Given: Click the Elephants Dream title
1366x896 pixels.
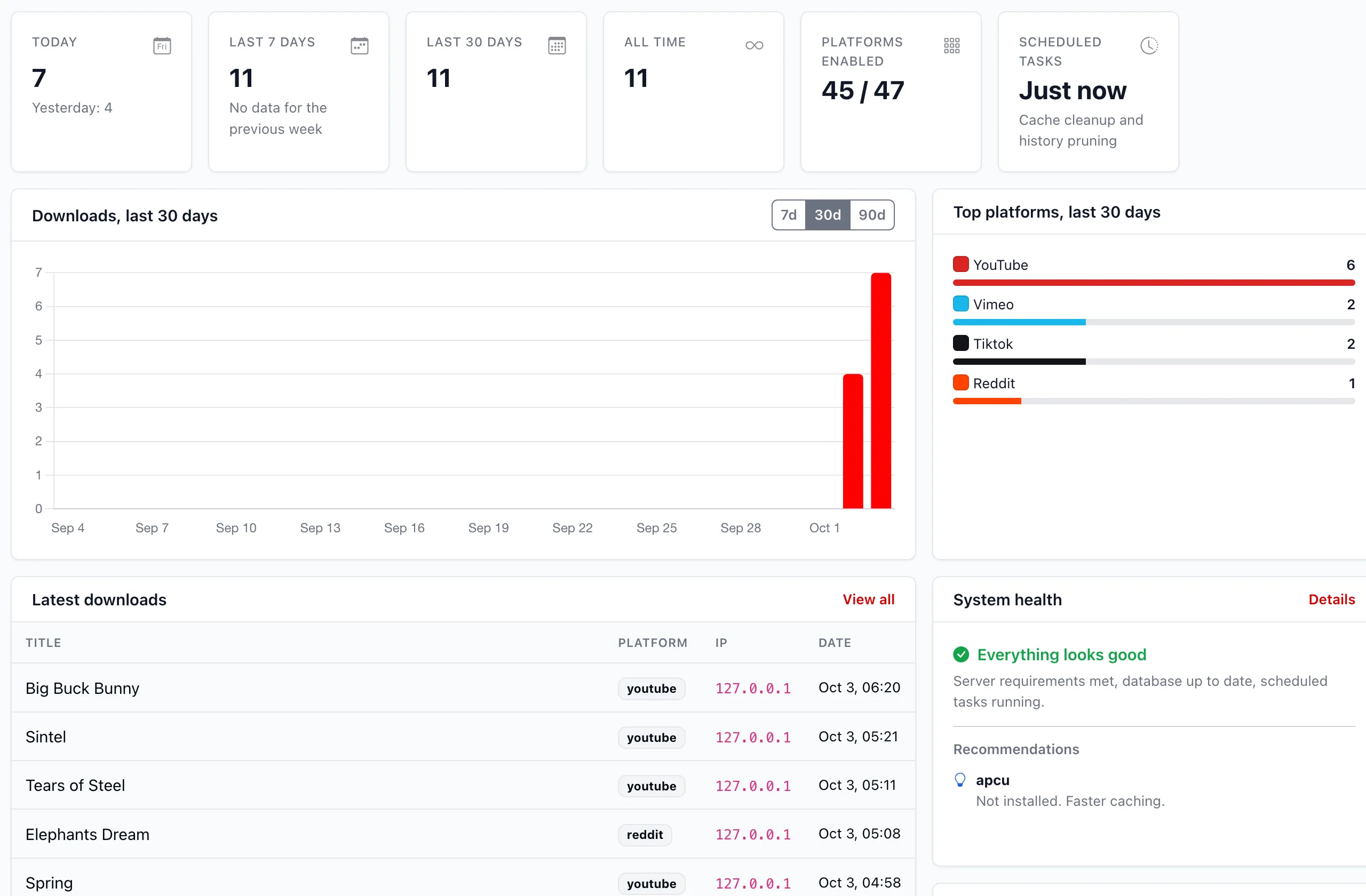Looking at the screenshot, I should click(88, 834).
